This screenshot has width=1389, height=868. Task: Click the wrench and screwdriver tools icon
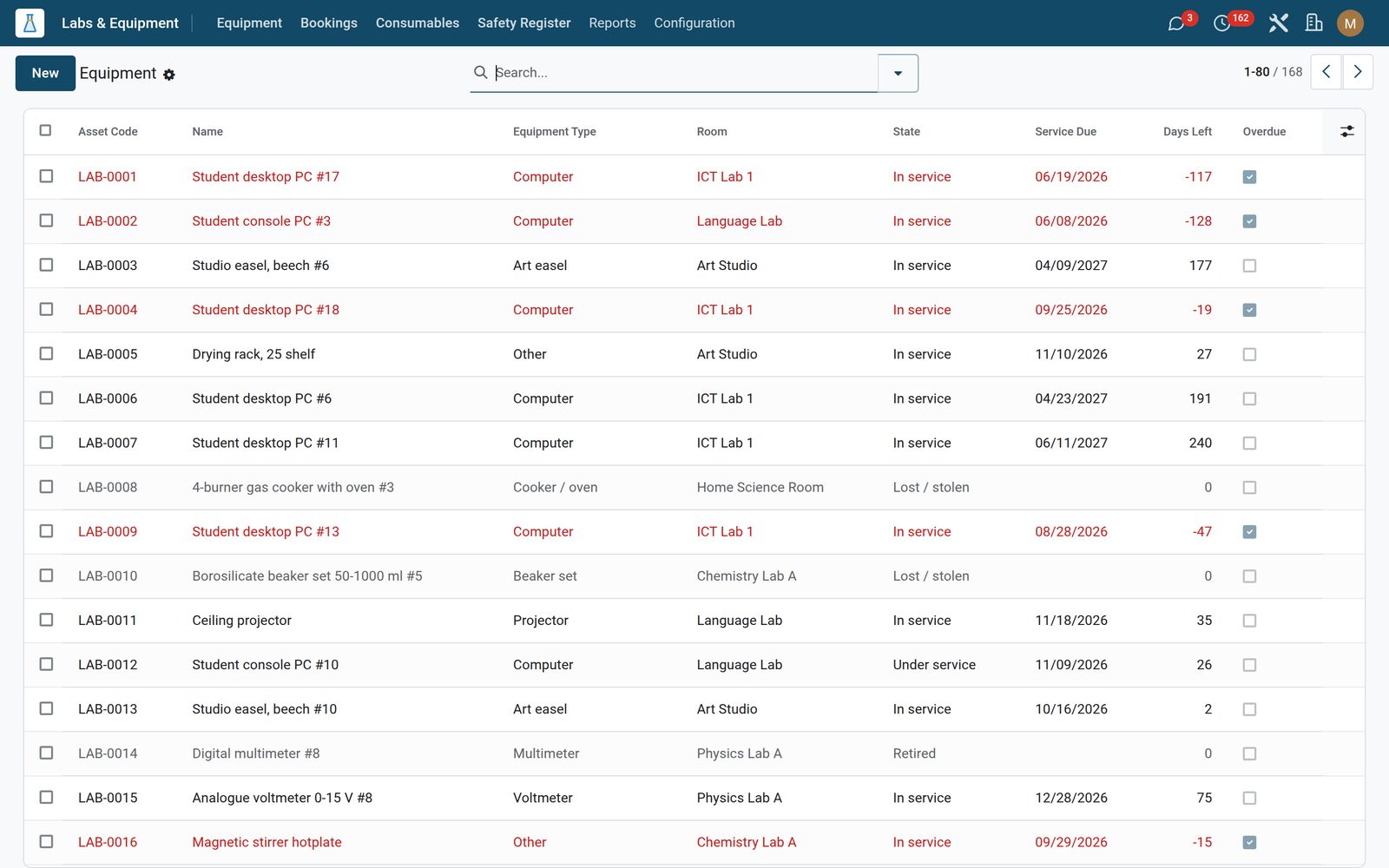click(x=1278, y=23)
